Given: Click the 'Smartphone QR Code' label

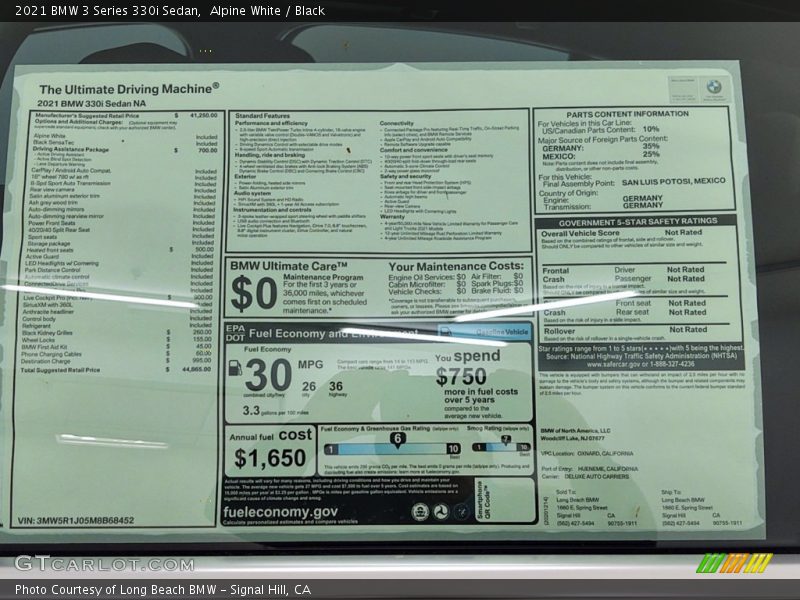Looking at the screenshot, I should click(483, 499).
